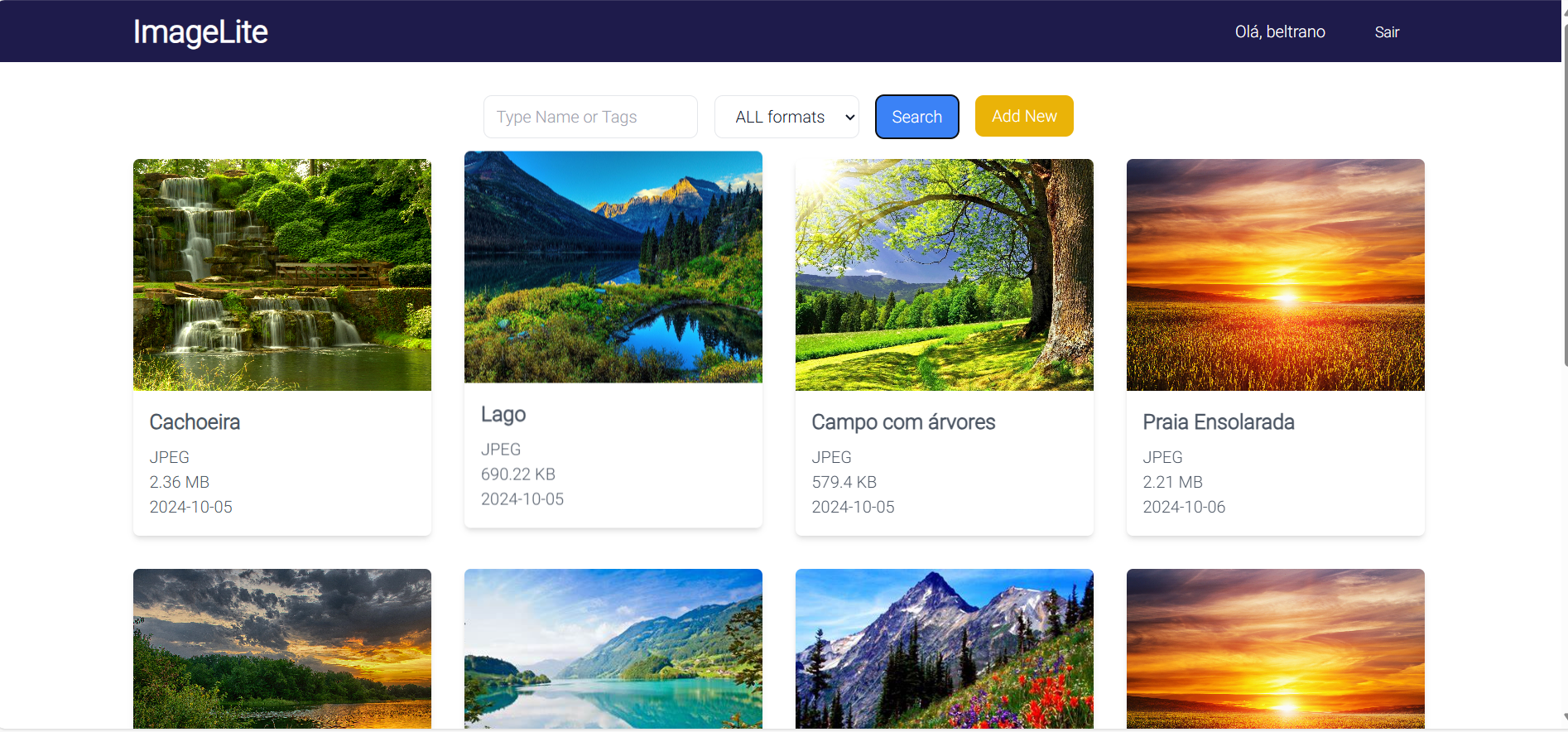Click the 2024-10-06 date text
The image size is (1568, 732).
pos(1184,507)
